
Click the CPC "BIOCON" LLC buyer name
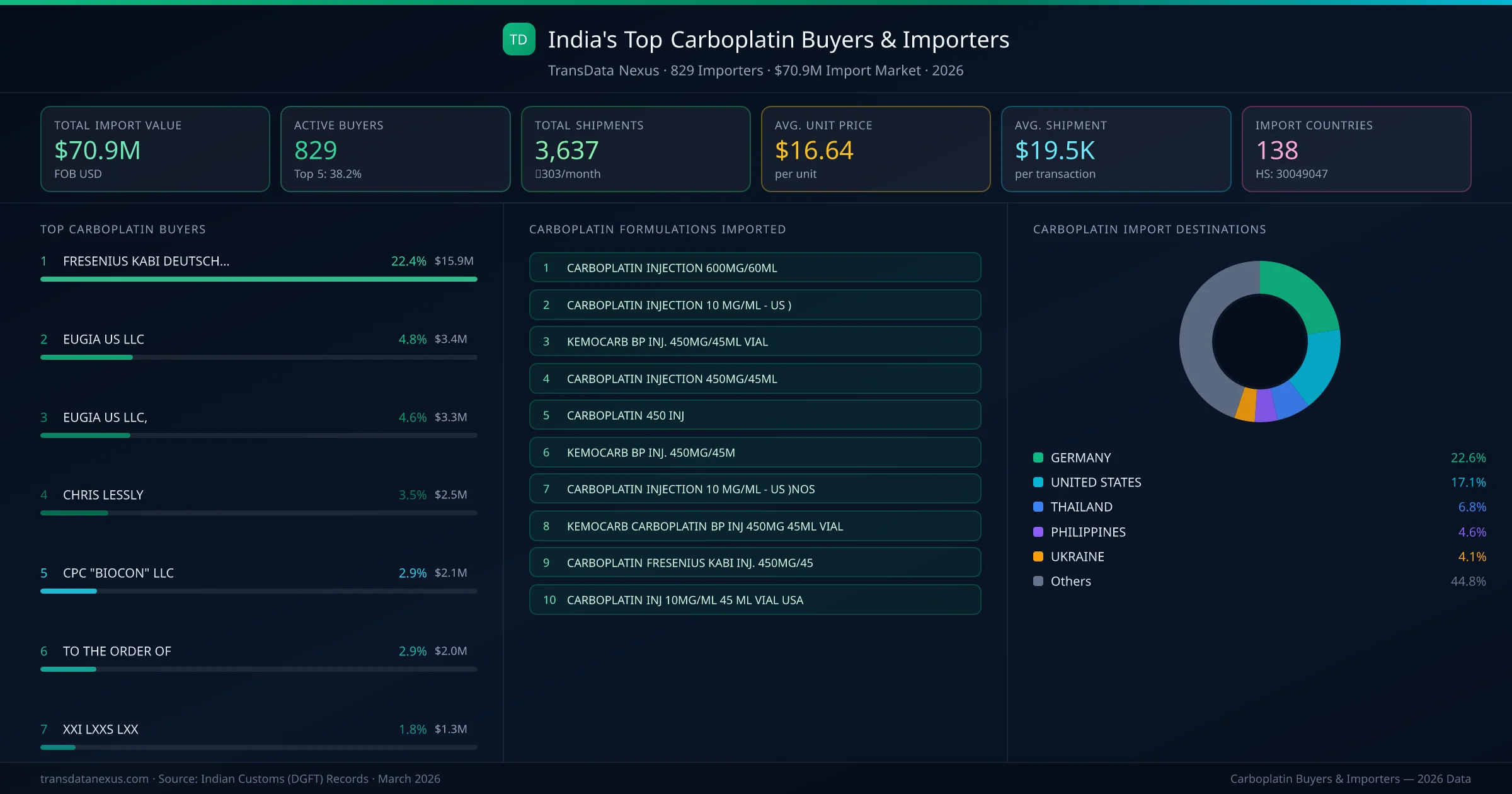point(118,573)
